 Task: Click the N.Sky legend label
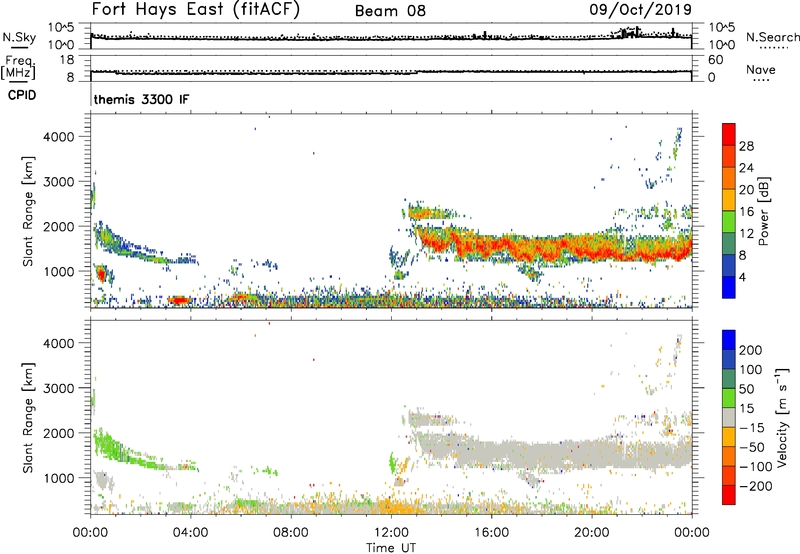click(x=19, y=37)
